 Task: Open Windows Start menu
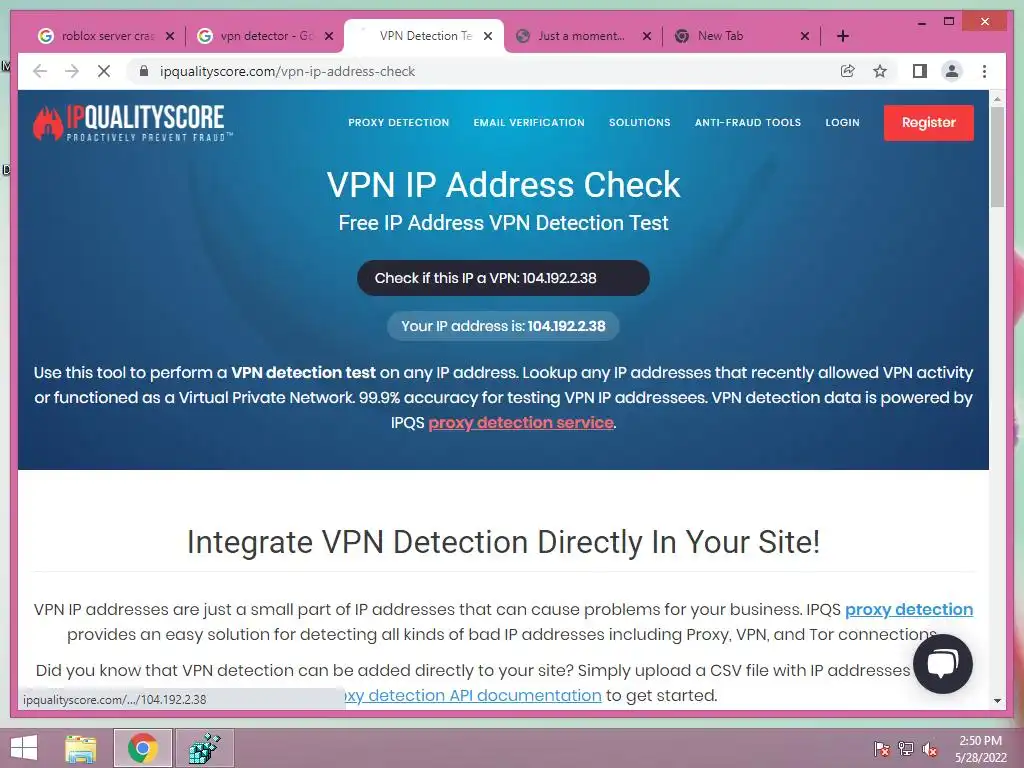24,748
